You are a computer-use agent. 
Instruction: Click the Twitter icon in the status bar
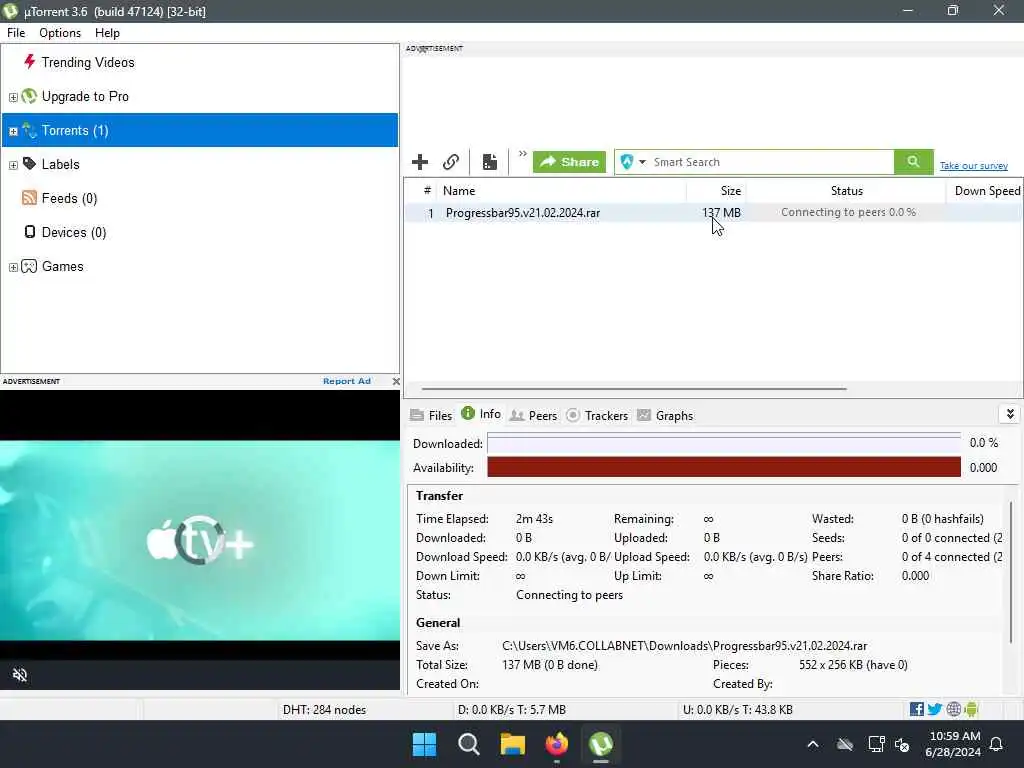pos(935,709)
